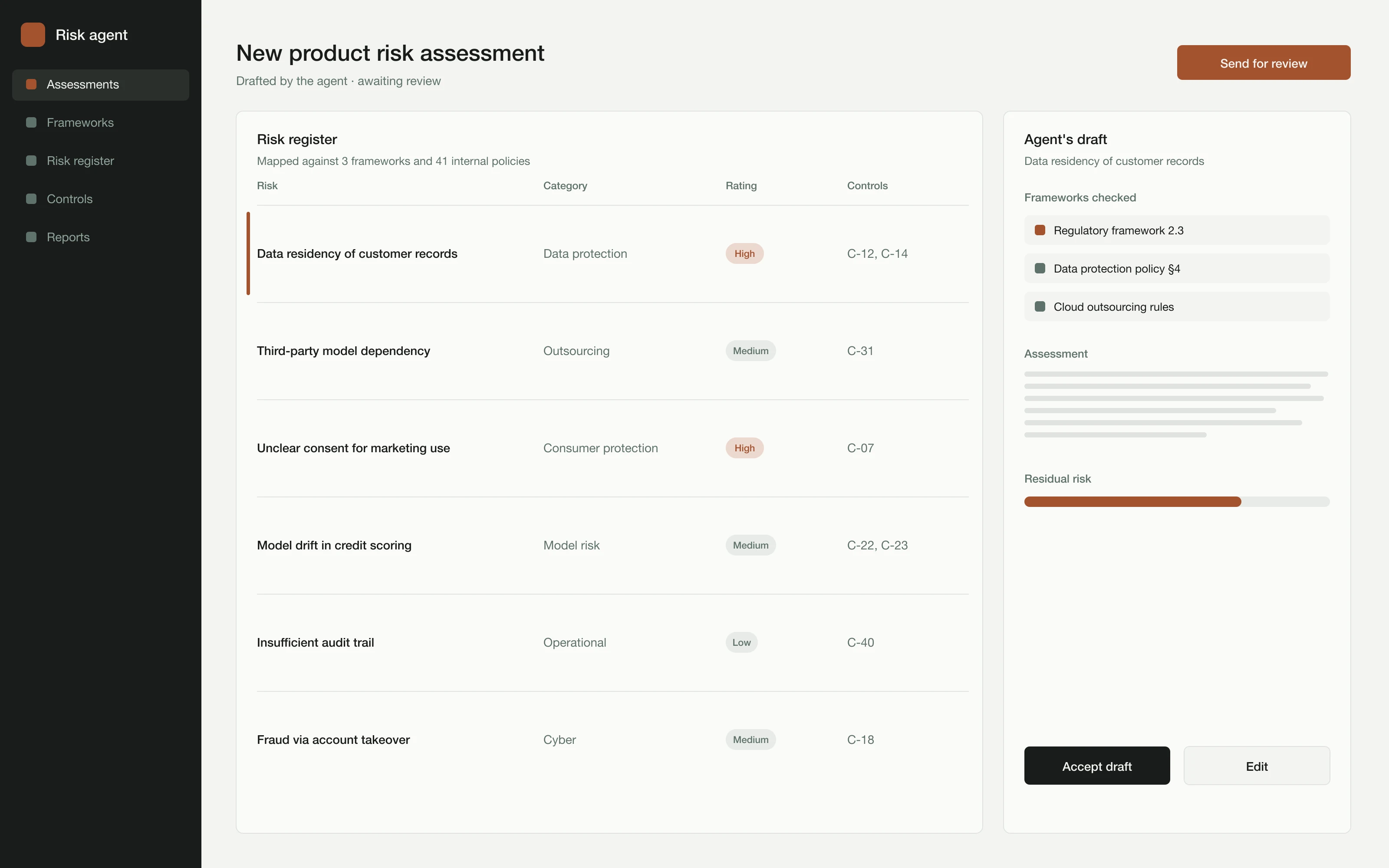This screenshot has width=1389, height=868.
Task: Click the Medium badge for Model drift
Action: click(x=750, y=546)
